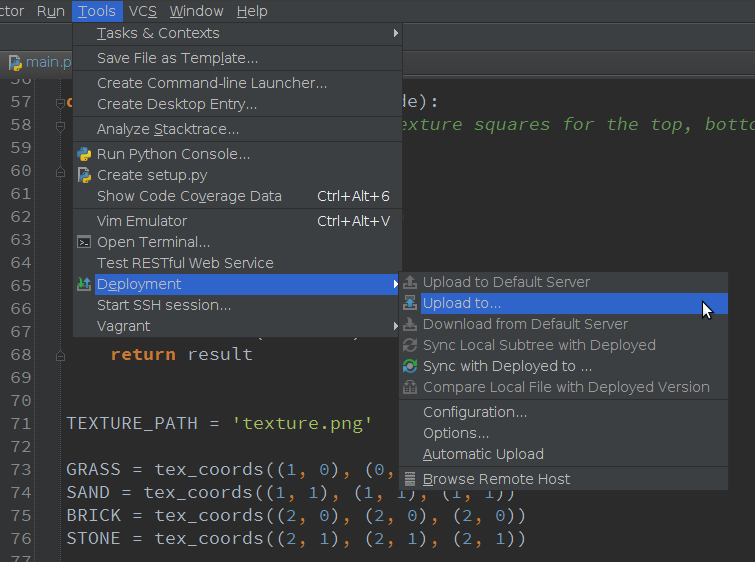Click the SAND variable on line 74
The width and height of the screenshot is (755, 562).
88,492
